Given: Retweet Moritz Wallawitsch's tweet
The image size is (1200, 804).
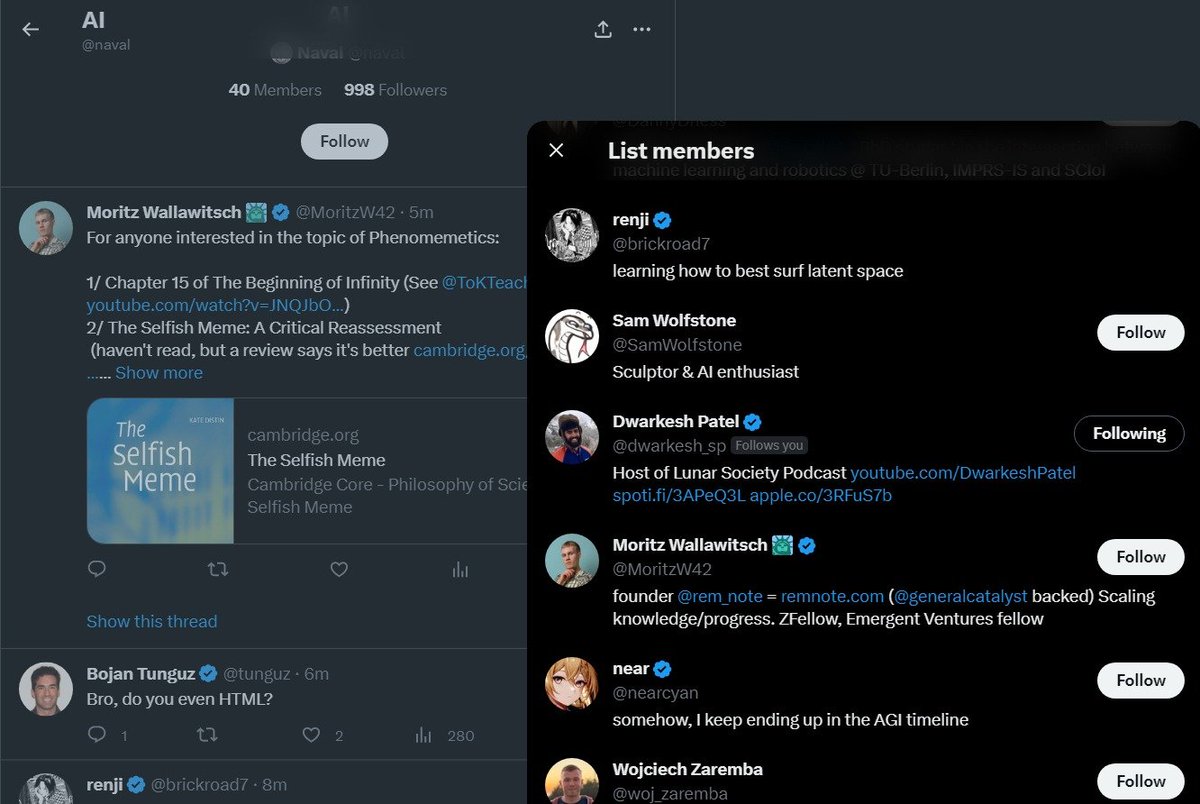Looking at the screenshot, I should (217, 569).
